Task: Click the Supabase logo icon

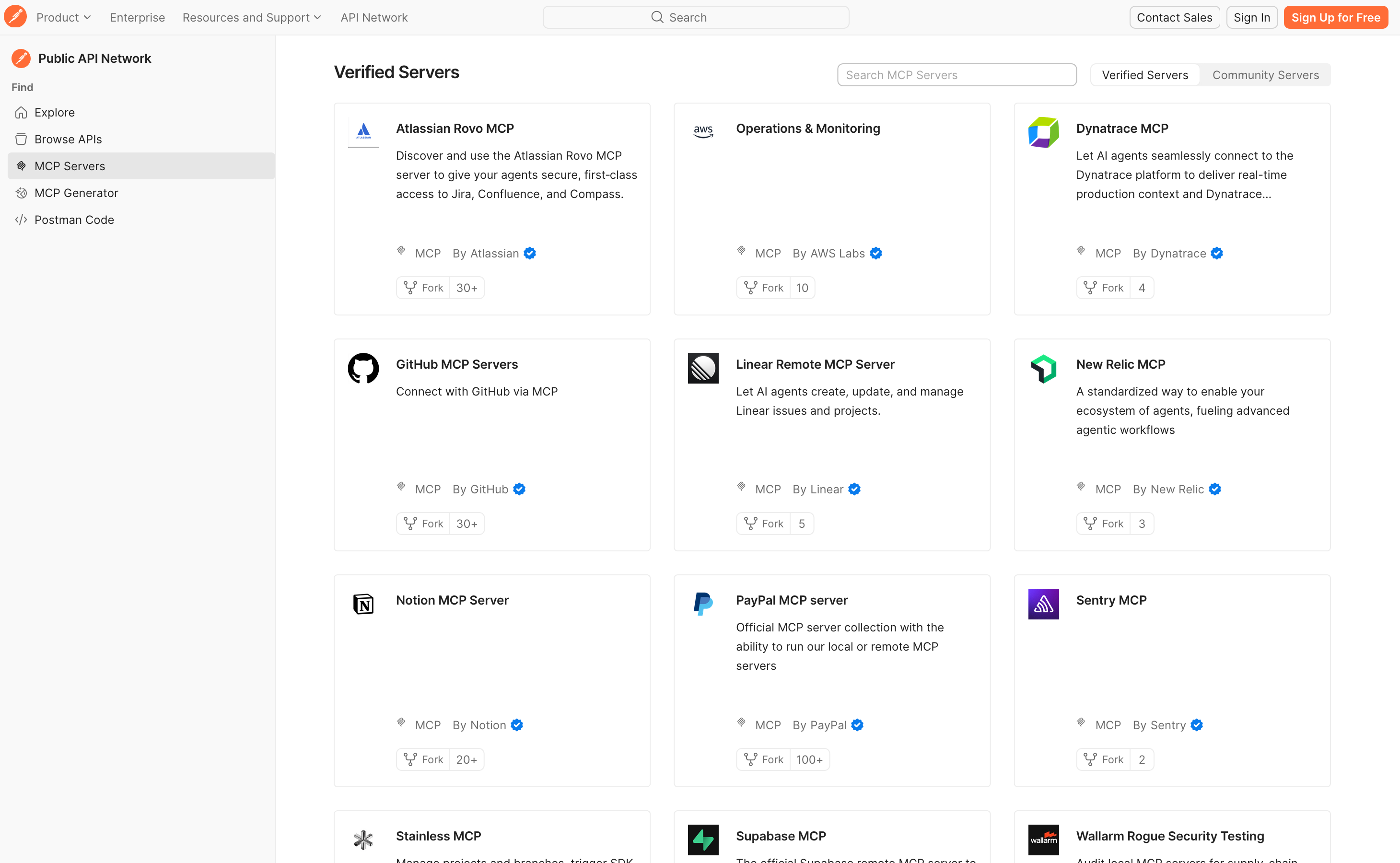Action: click(703, 840)
